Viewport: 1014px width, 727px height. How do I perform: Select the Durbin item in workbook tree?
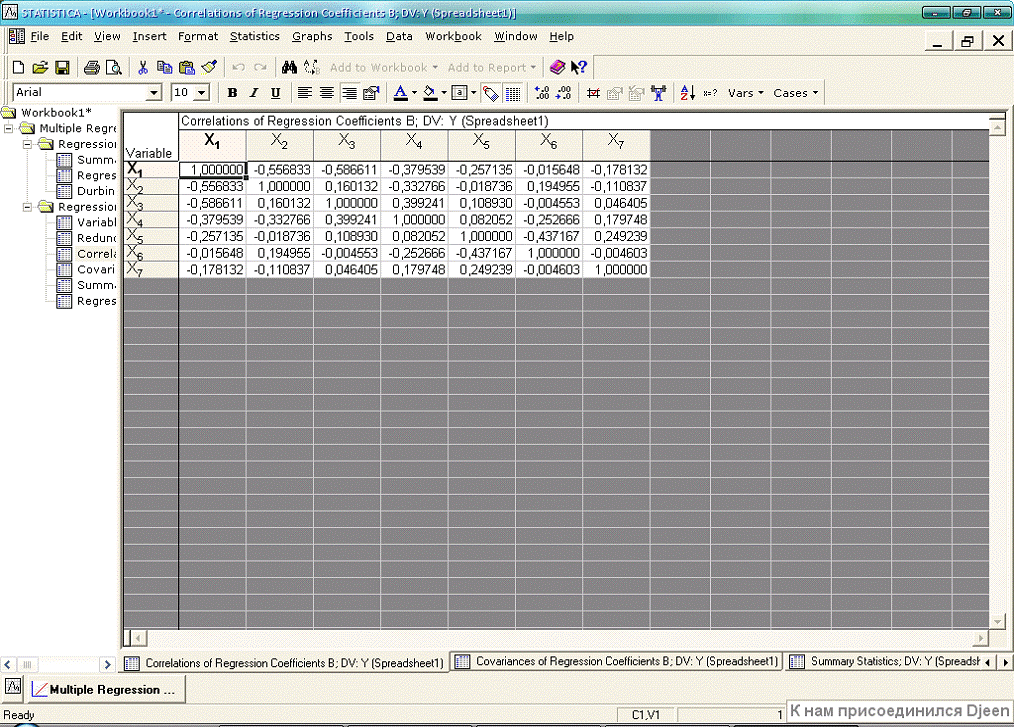tap(95, 191)
